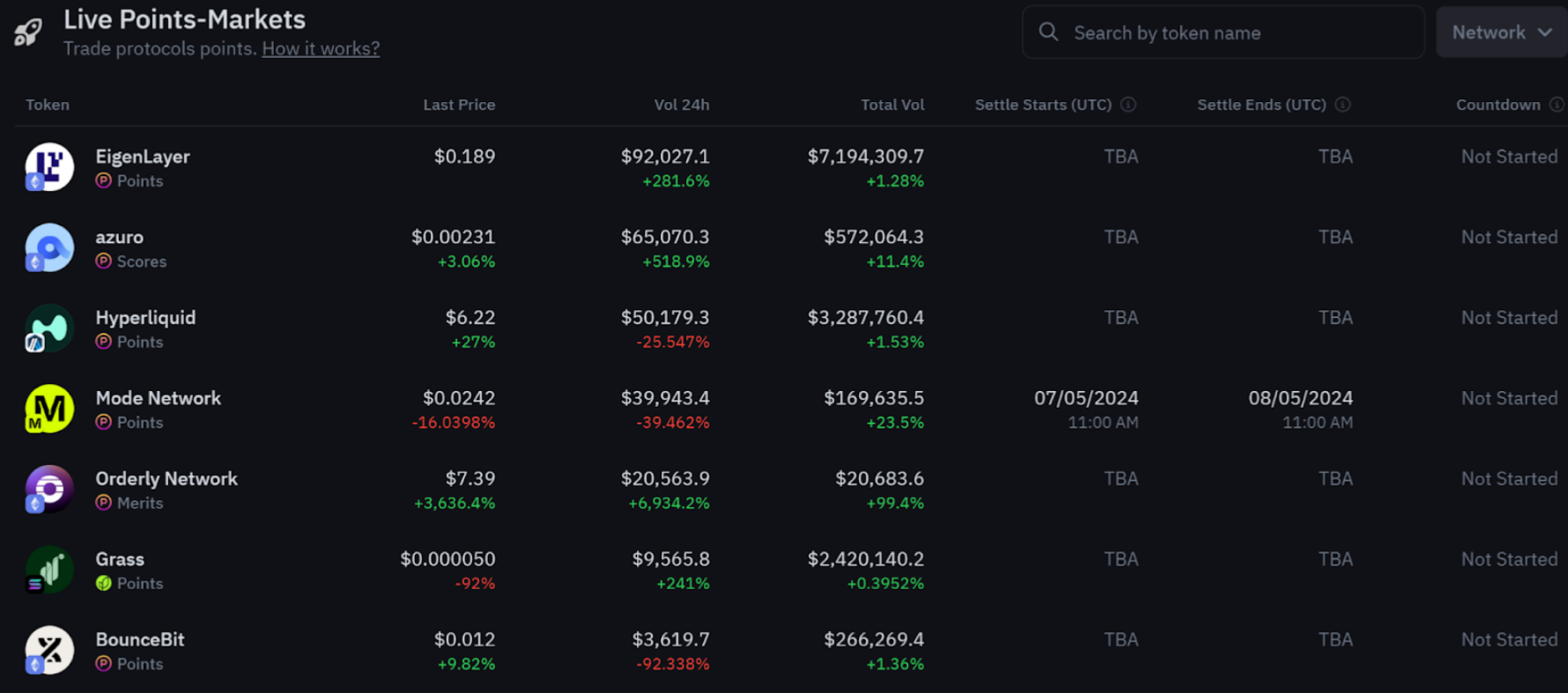This screenshot has height=693, width=1568.
Task: Click the Settle Ends (UTC) column header
Action: 1261,105
